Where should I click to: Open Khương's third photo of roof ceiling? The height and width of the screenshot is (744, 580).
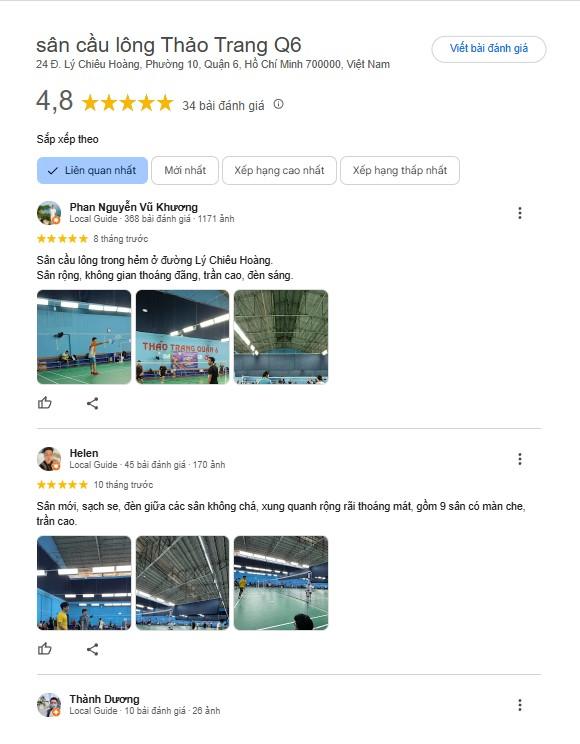click(281, 337)
